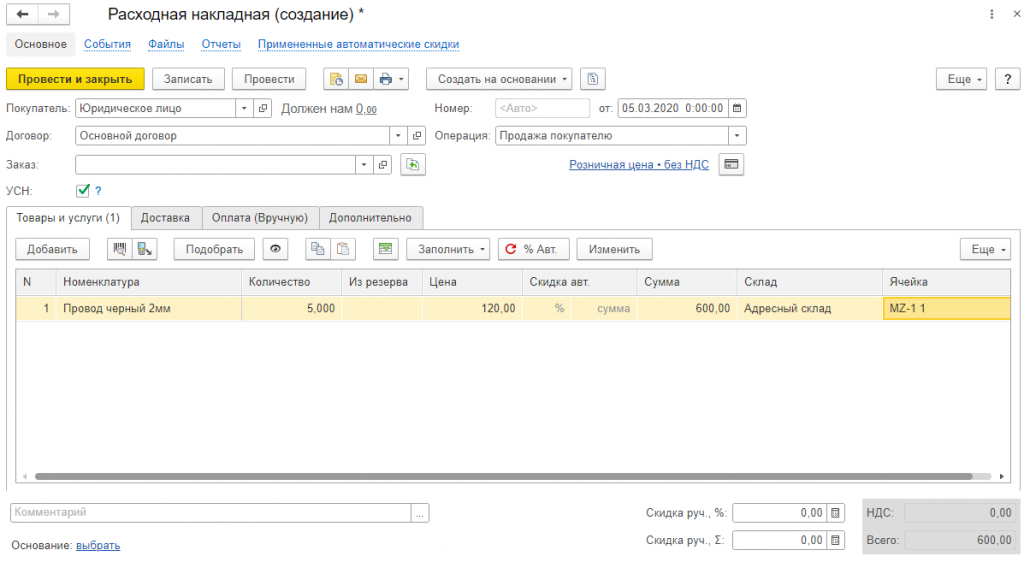Click the Номер input field
The height and width of the screenshot is (562, 1024).
[x=542, y=108]
